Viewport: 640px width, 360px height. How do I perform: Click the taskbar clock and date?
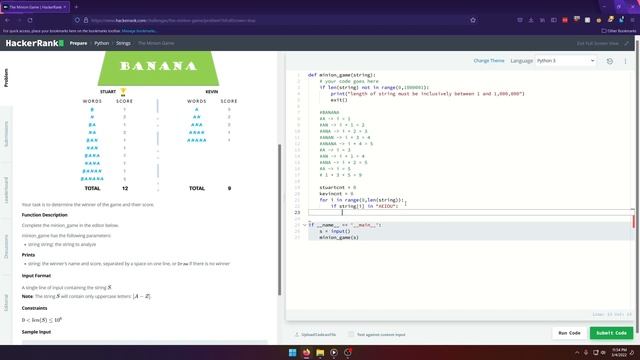click(x=619, y=352)
